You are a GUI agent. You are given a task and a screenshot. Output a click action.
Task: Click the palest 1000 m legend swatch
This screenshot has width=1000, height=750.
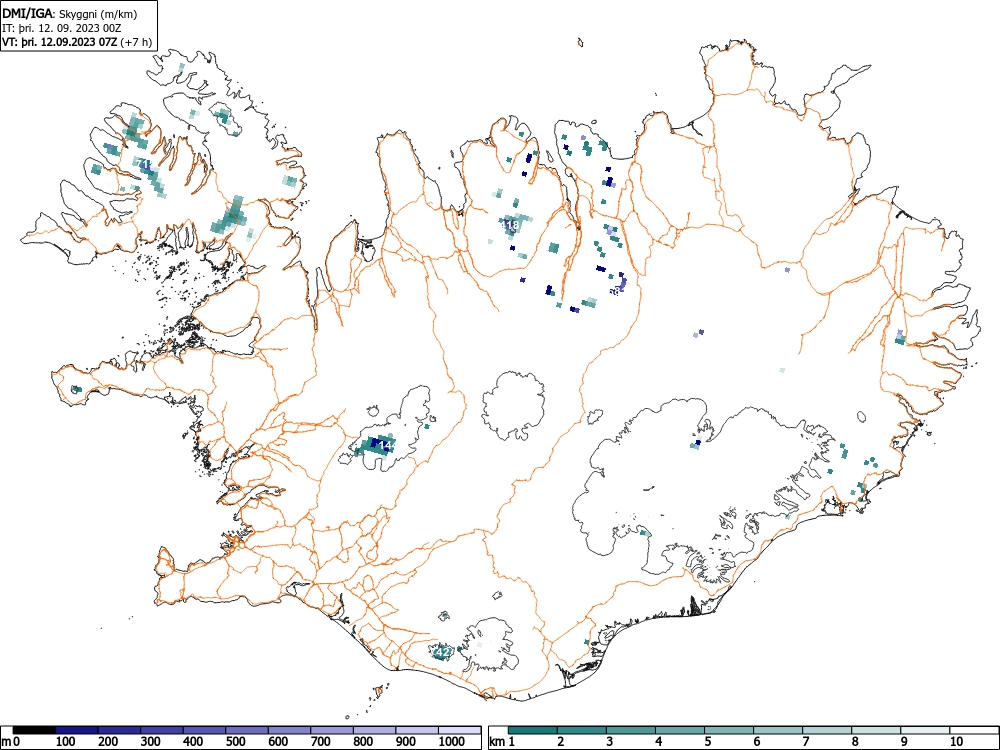(460, 730)
